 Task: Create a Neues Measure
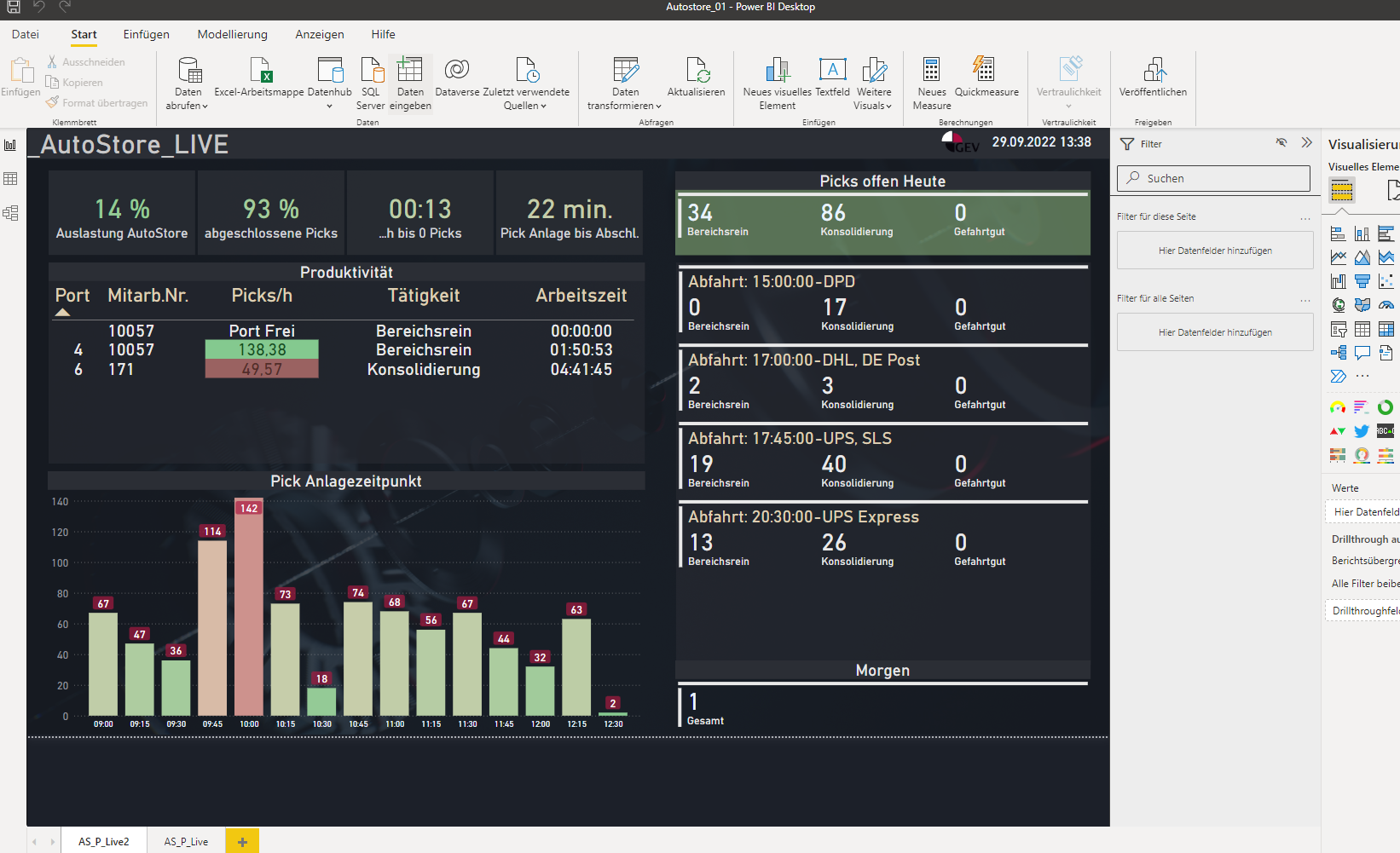[932, 84]
